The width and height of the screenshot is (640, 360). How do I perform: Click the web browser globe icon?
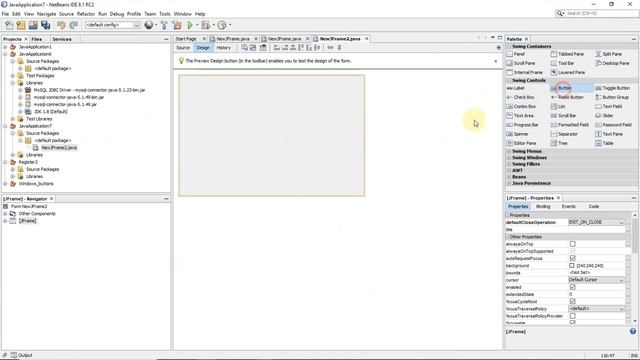pos(149,25)
